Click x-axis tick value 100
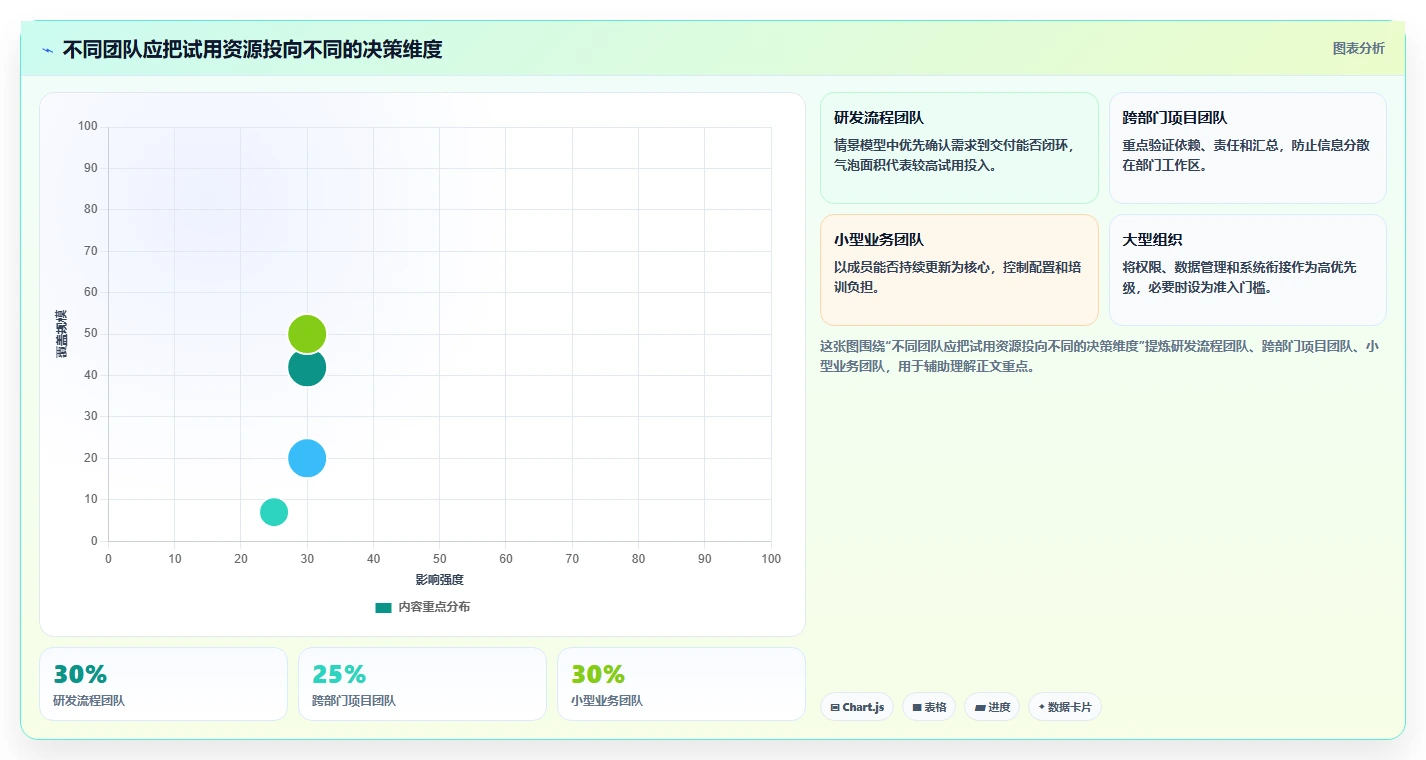This screenshot has height=760, width=1426. click(x=771, y=559)
